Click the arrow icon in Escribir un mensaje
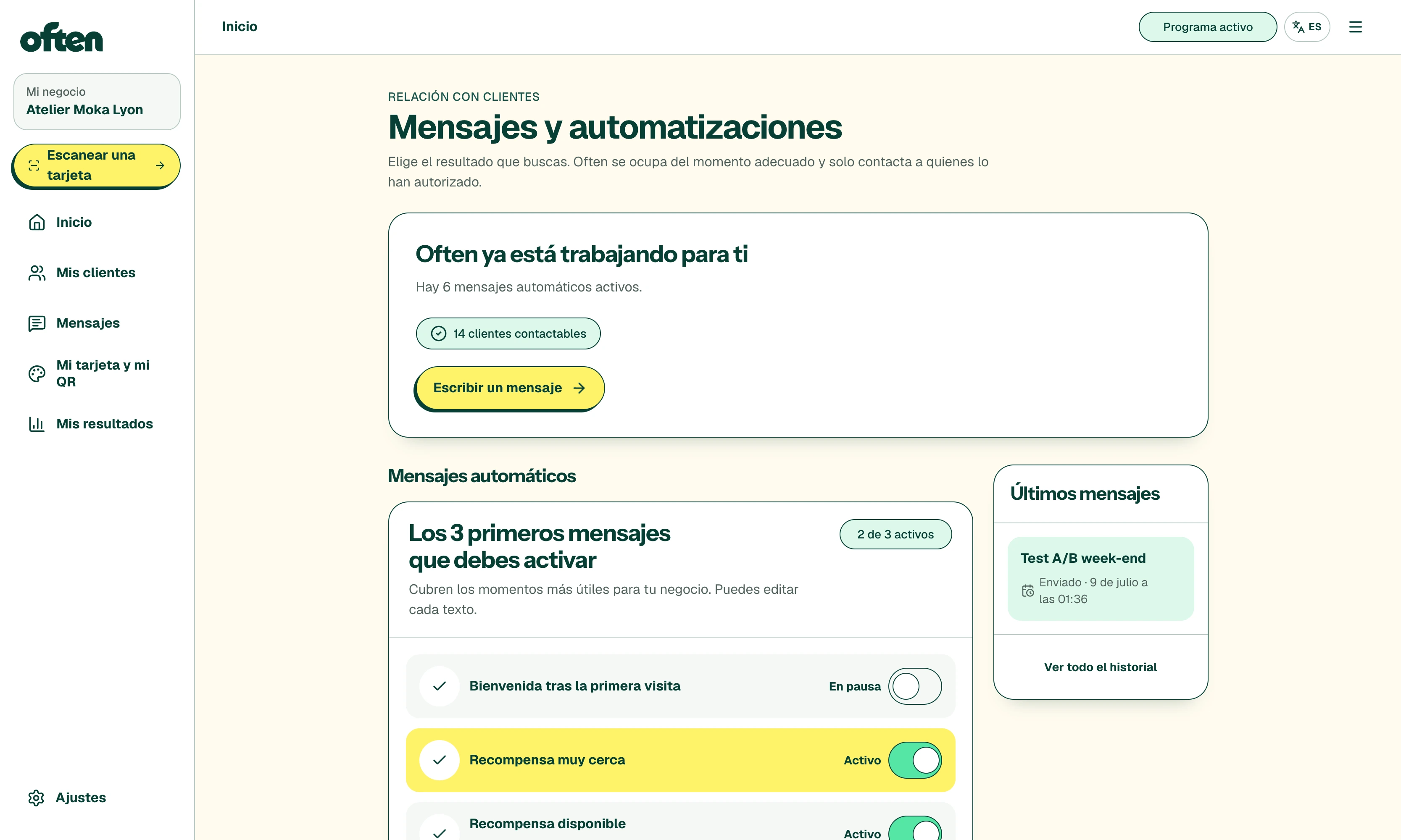The image size is (1401, 840). [x=579, y=388]
